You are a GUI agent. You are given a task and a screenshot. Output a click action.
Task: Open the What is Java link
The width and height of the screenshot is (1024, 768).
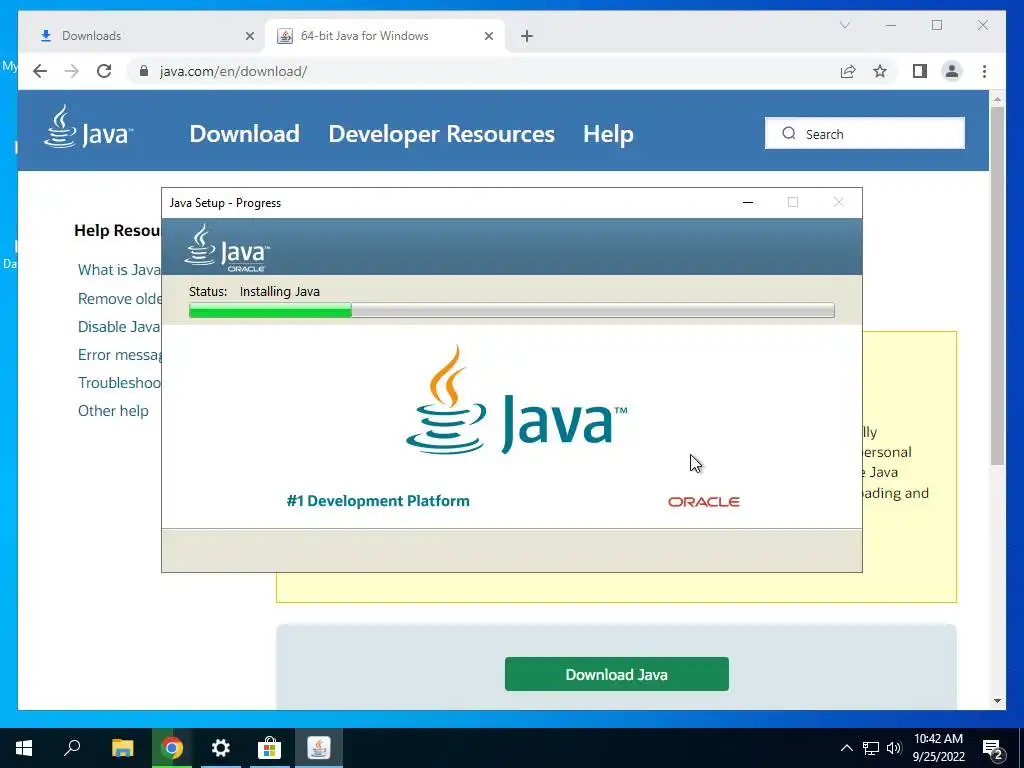119,270
